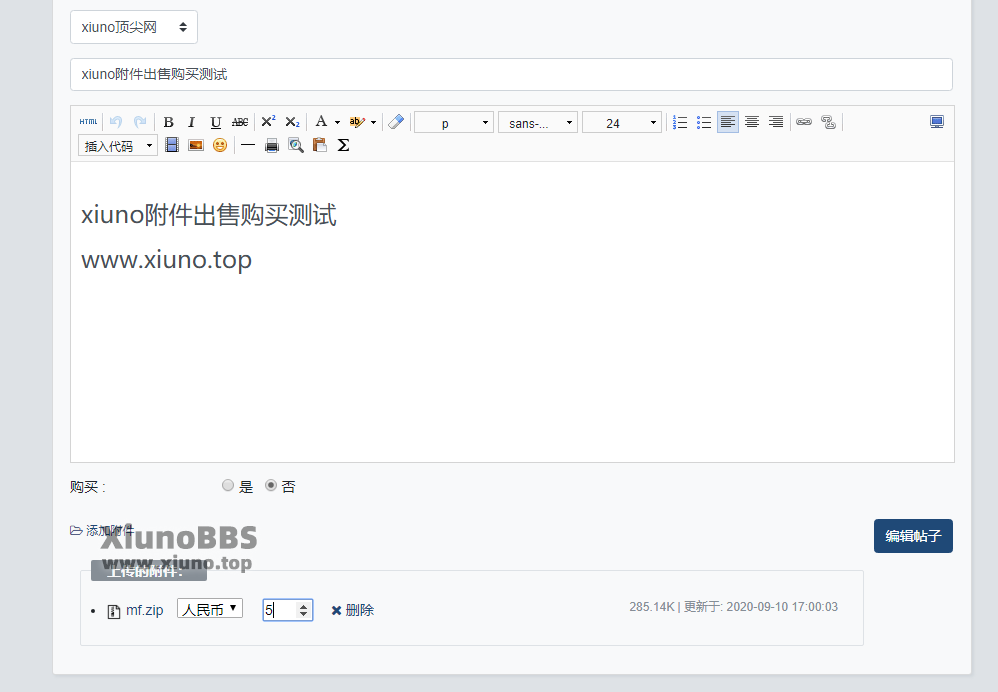Toggle underline formatting
The width and height of the screenshot is (998, 692).
click(216, 122)
